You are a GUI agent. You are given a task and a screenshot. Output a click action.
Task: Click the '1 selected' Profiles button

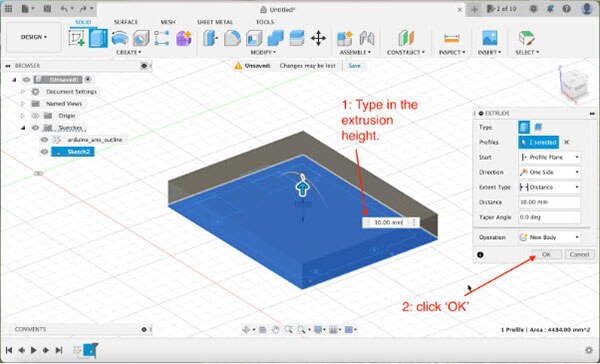pyautogui.click(x=539, y=142)
